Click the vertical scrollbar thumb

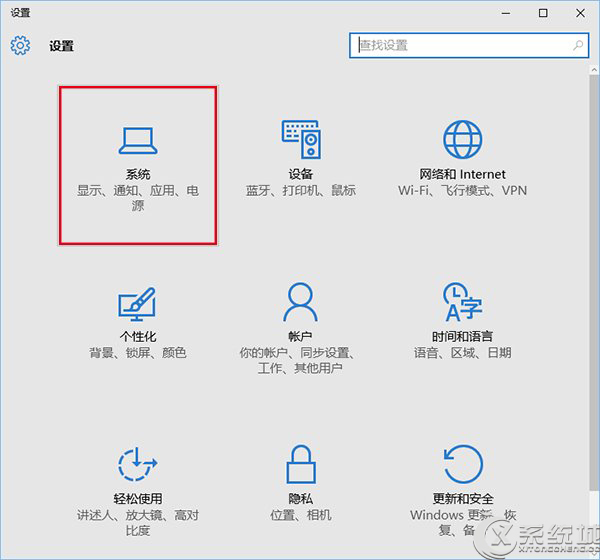[594, 282]
